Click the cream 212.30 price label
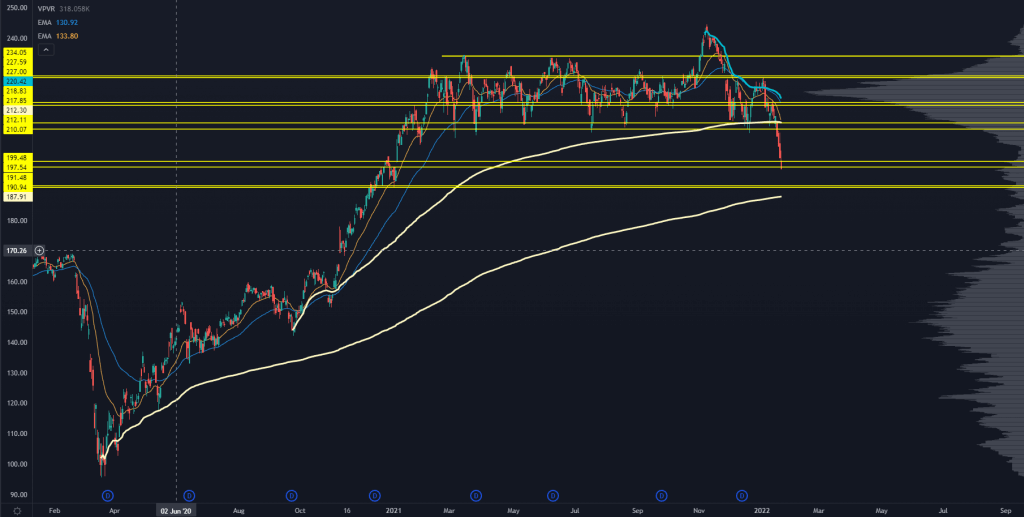The height and width of the screenshot is (517, 1024). [x=15, y=110]
